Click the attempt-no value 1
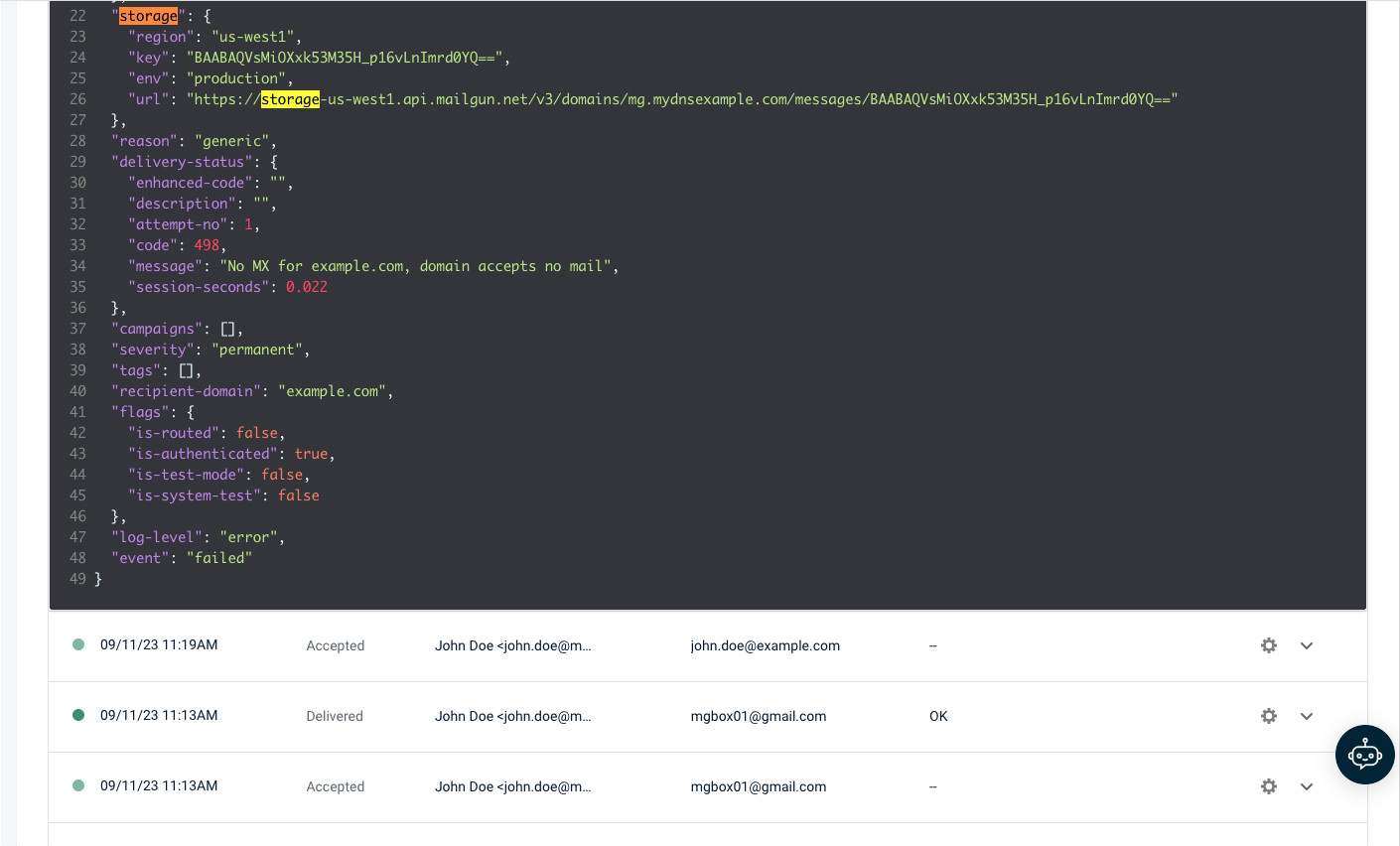The width and height of the screenshot is (1400, 846). [x=248, y=224]
